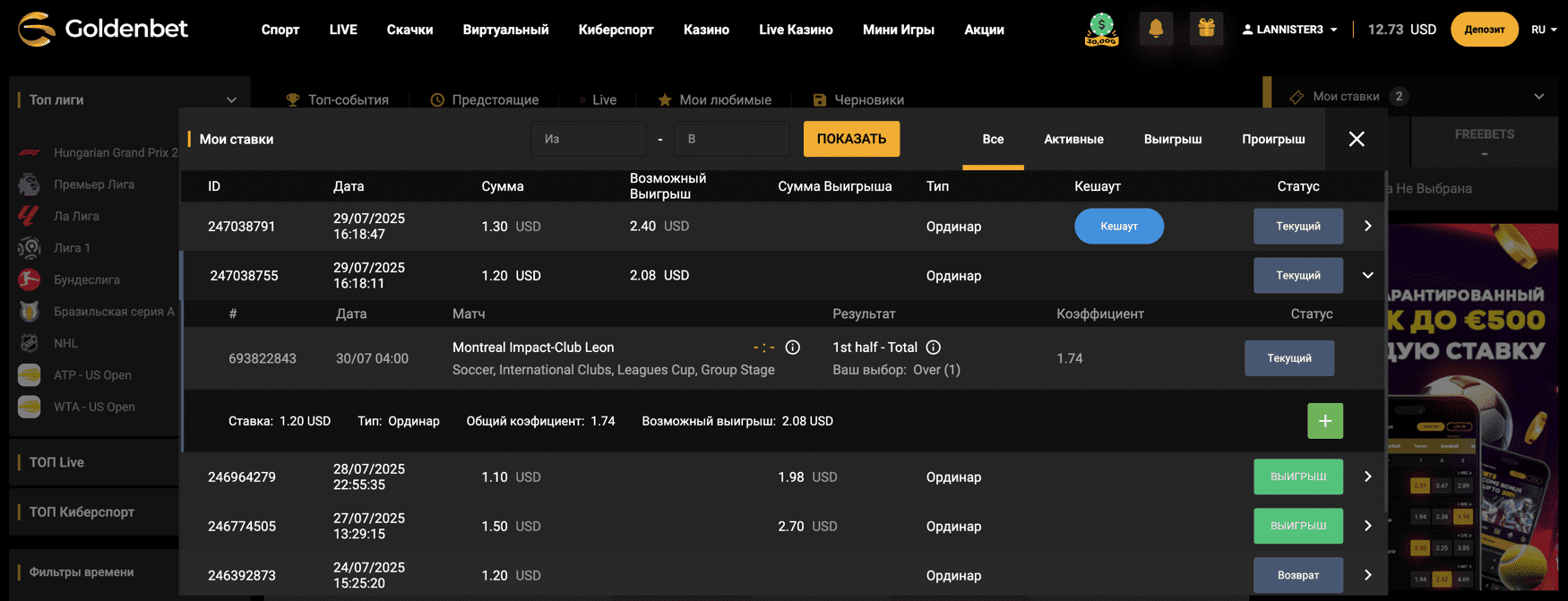Click the ticket icon beside Мои ставки in sidebar
The width and height of the screenshot is (1568, 601).
pos(1297,97)
